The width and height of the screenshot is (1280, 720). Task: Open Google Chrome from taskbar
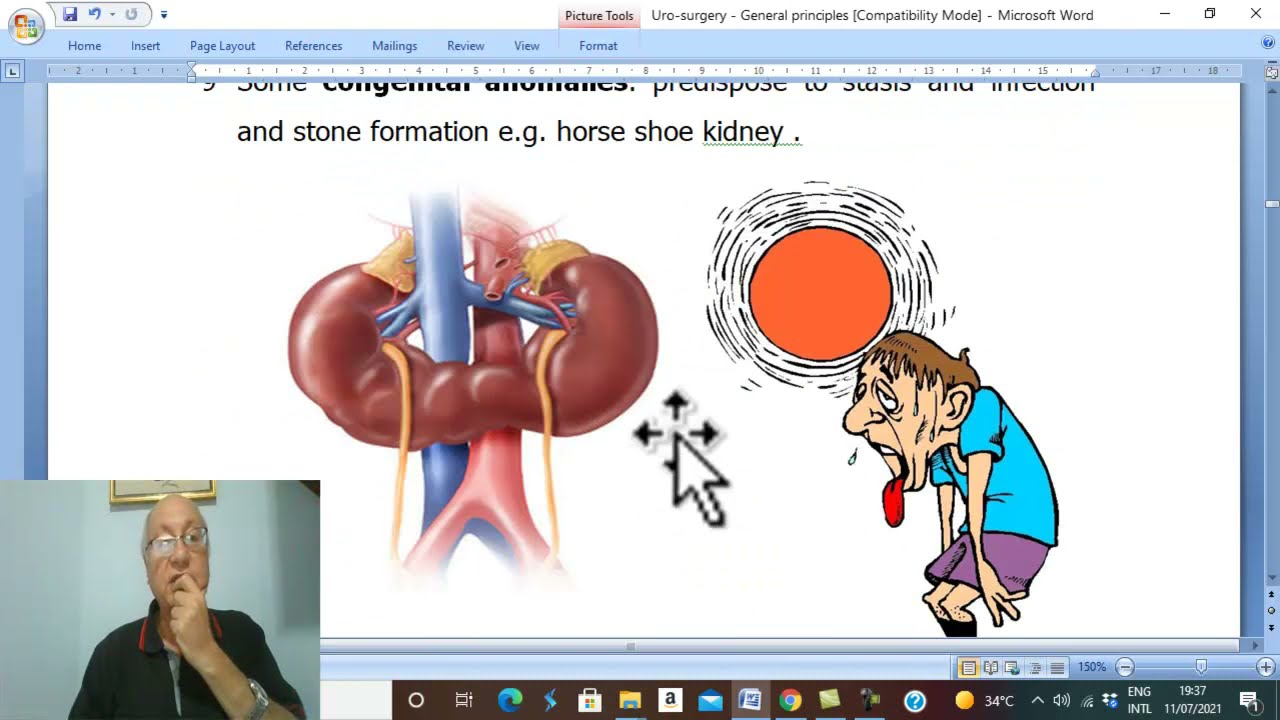tap(790, 700)
